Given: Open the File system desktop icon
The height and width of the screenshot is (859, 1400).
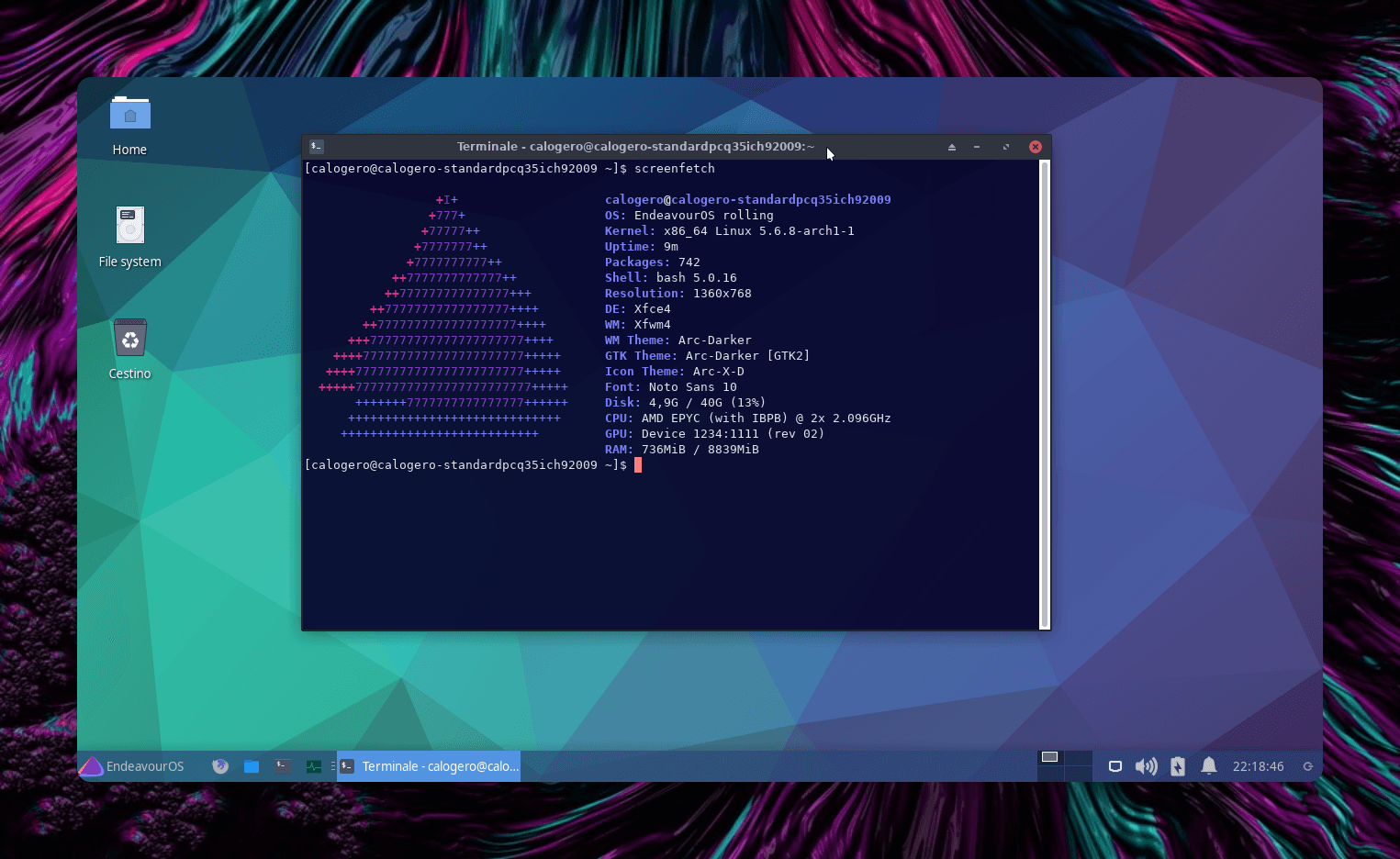Looking at the screenshot, I should pos(129,226).
